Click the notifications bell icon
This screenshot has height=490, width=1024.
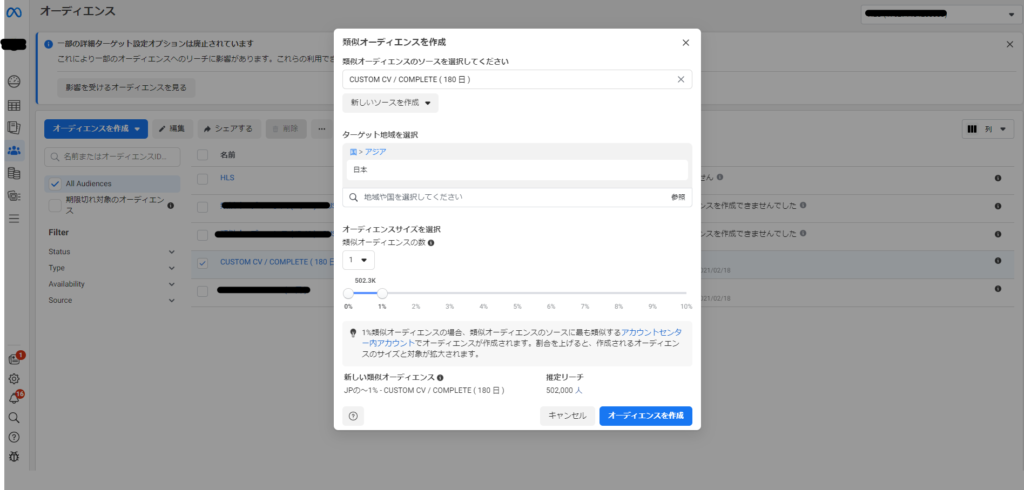click(x=14, y=398)
